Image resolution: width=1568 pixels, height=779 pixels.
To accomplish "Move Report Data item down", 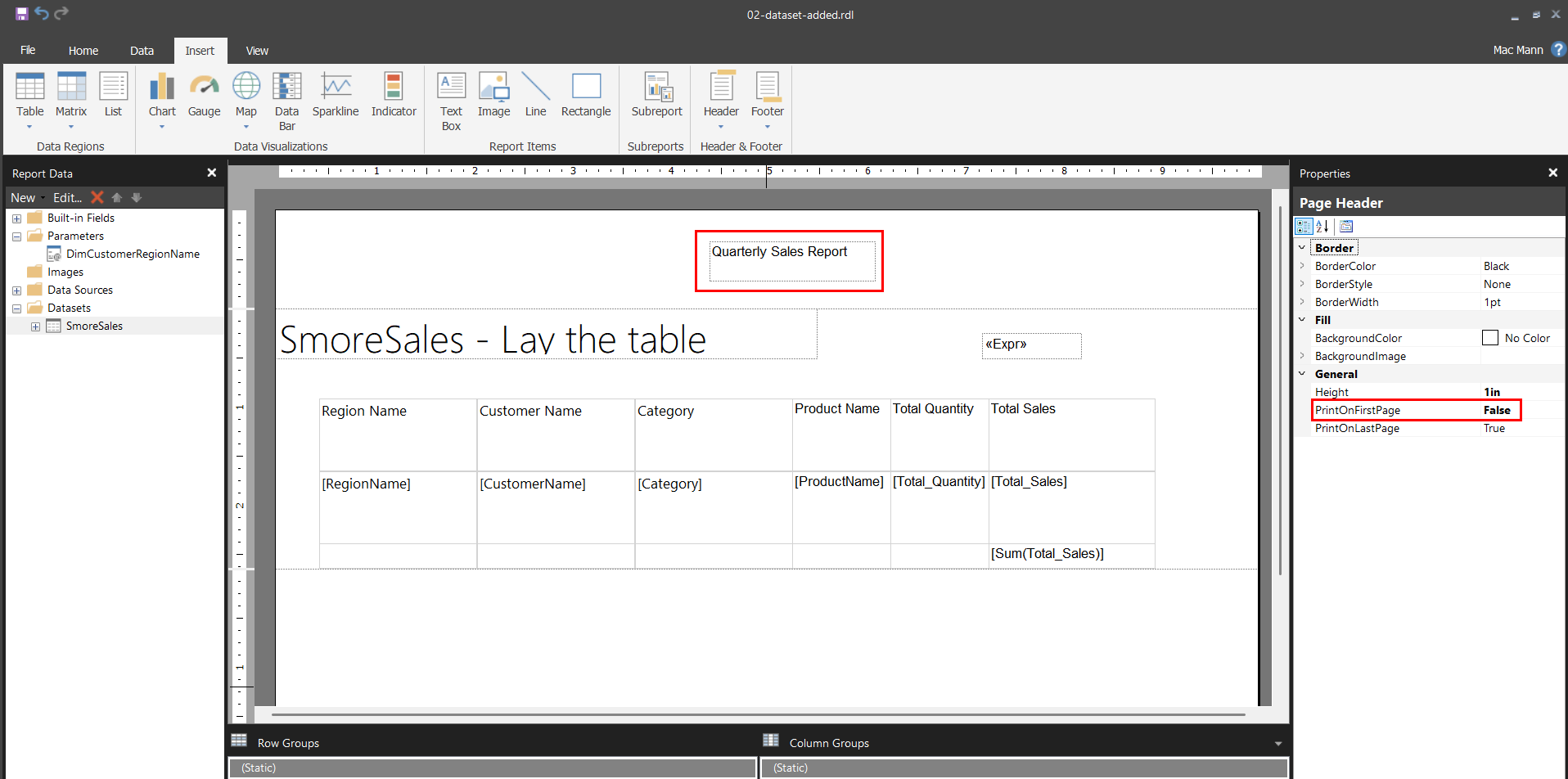I will [137, 197].
